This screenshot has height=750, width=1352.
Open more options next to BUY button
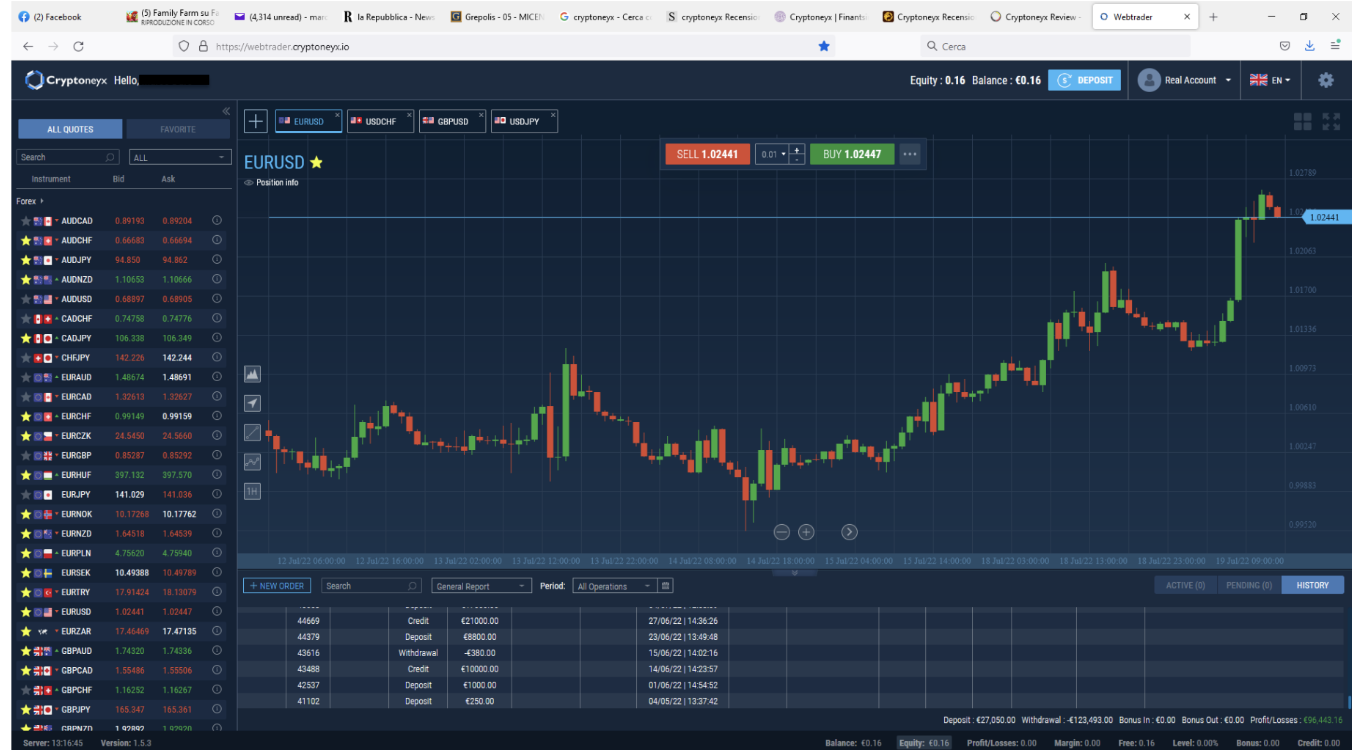click(x=909, y=154)
